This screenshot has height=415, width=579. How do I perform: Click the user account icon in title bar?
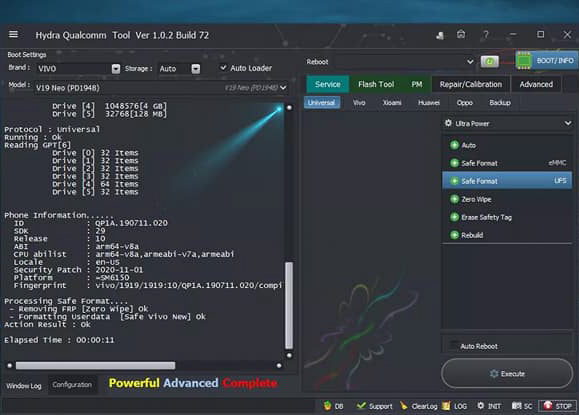440,35
